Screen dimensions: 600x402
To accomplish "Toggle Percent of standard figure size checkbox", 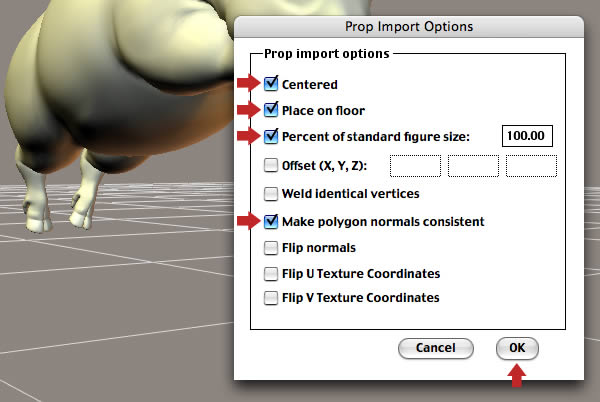I will click(271, 136).
